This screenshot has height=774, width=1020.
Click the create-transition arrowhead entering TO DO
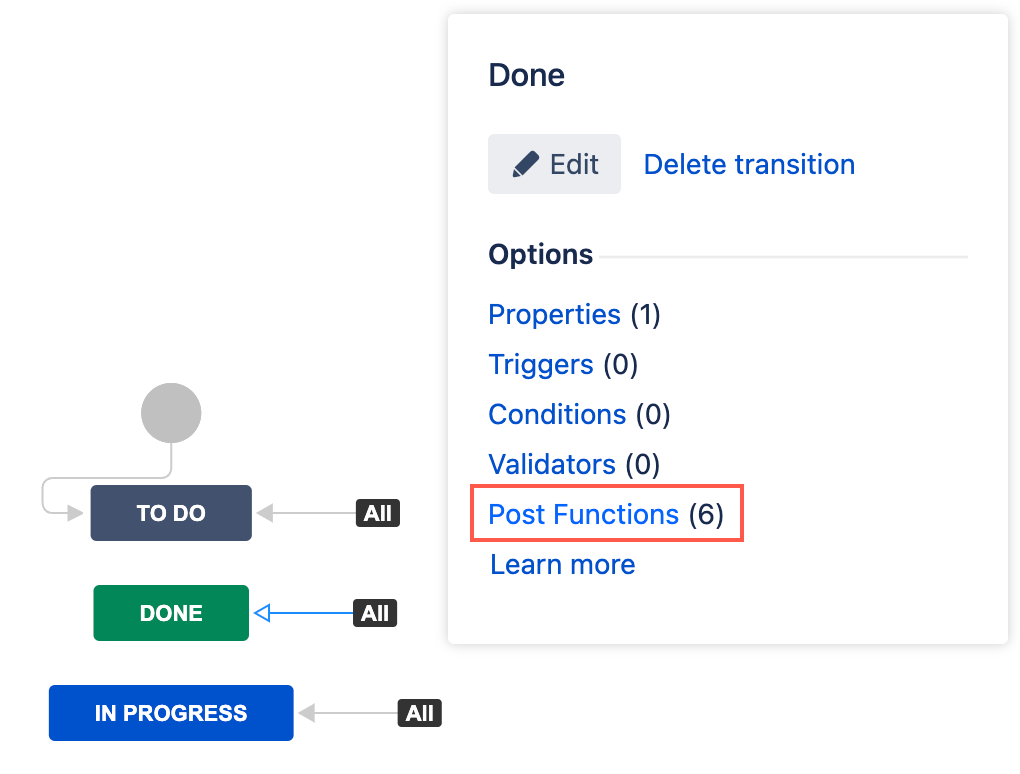point(74,513)
